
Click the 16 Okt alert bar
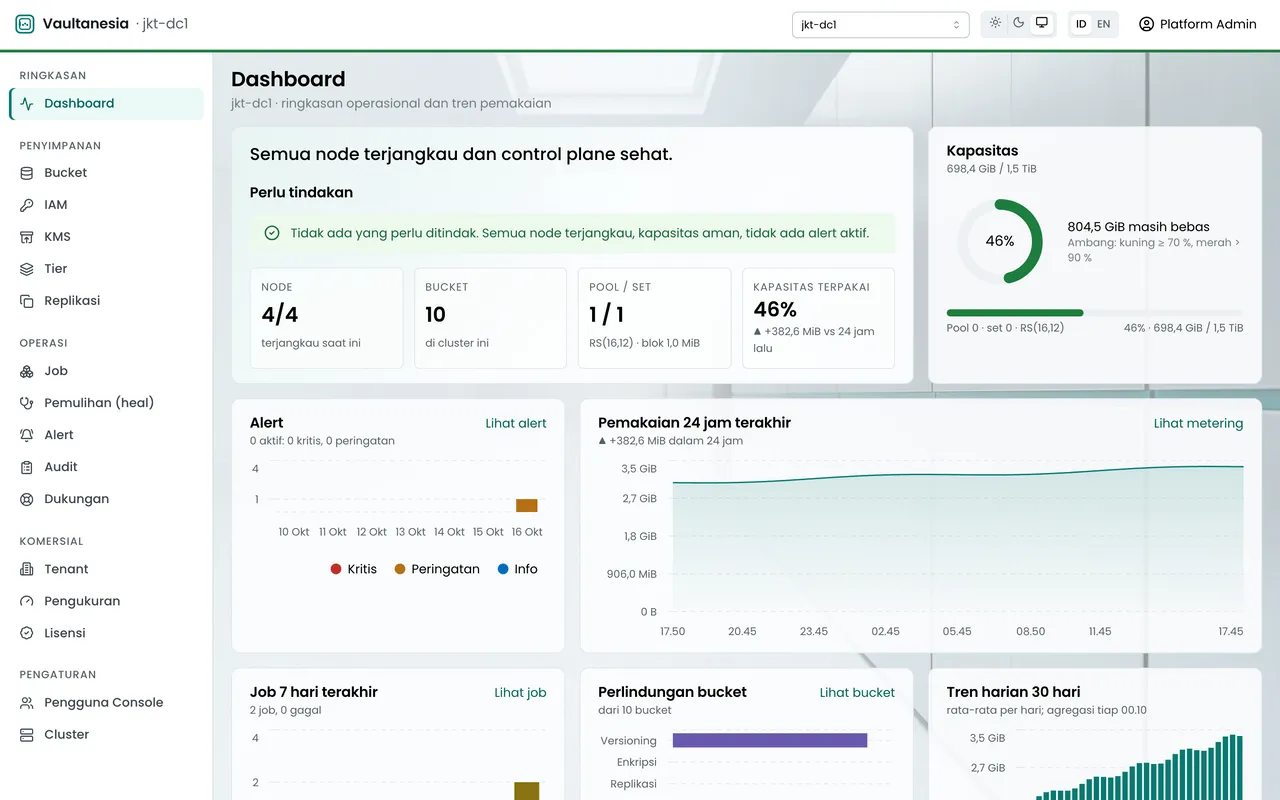coord(527,505)
